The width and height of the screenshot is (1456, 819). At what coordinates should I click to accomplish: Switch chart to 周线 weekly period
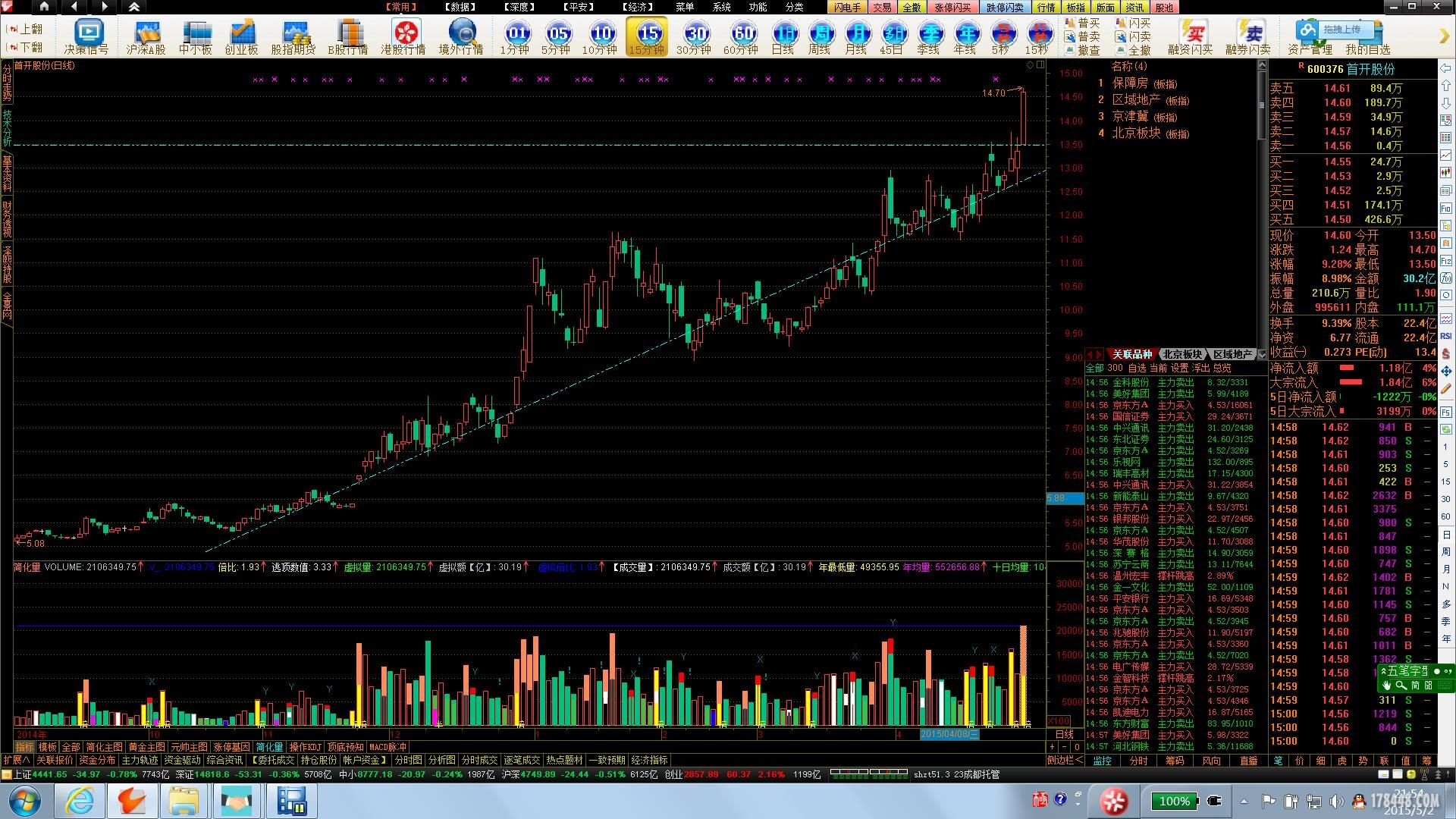(x=821, y=36)
